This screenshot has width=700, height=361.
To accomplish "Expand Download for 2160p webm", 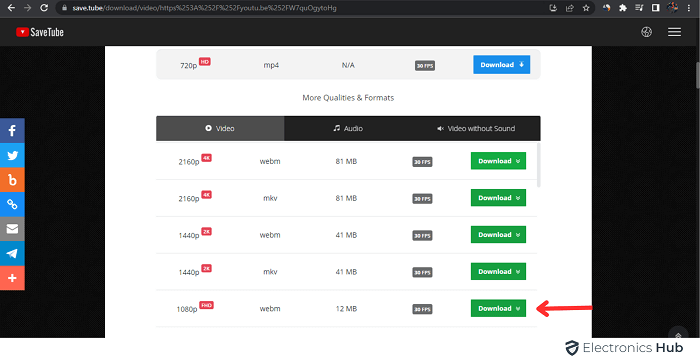I will [x=498, y=161].
